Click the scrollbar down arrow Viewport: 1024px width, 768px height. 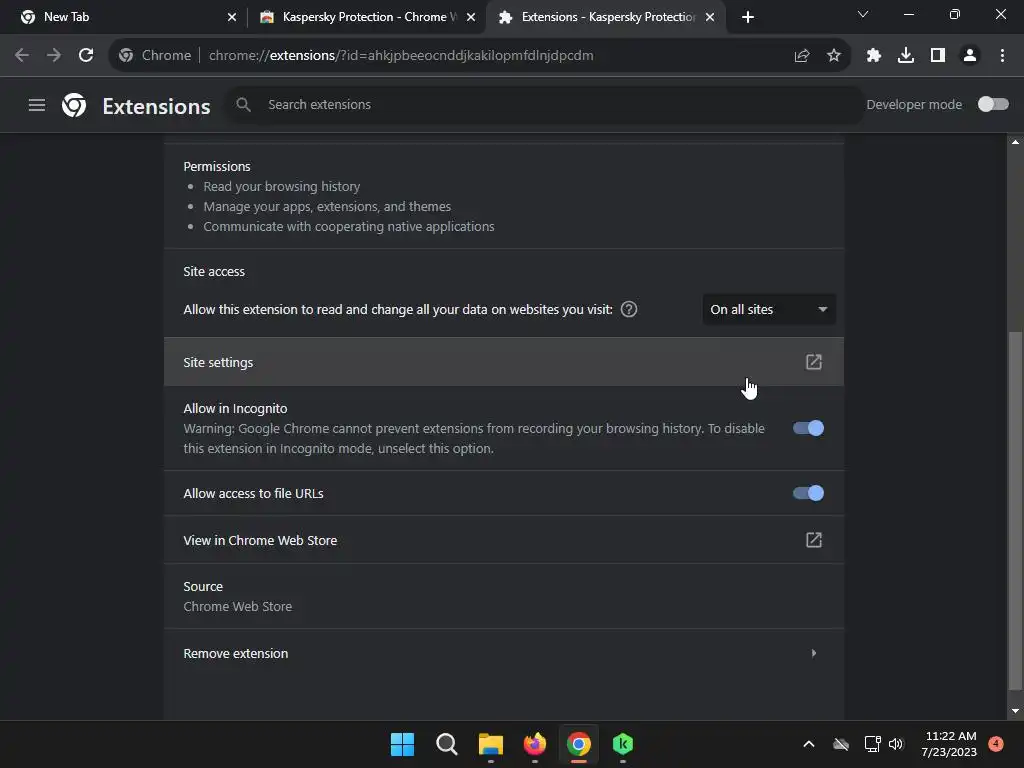tap(1015, 711)
